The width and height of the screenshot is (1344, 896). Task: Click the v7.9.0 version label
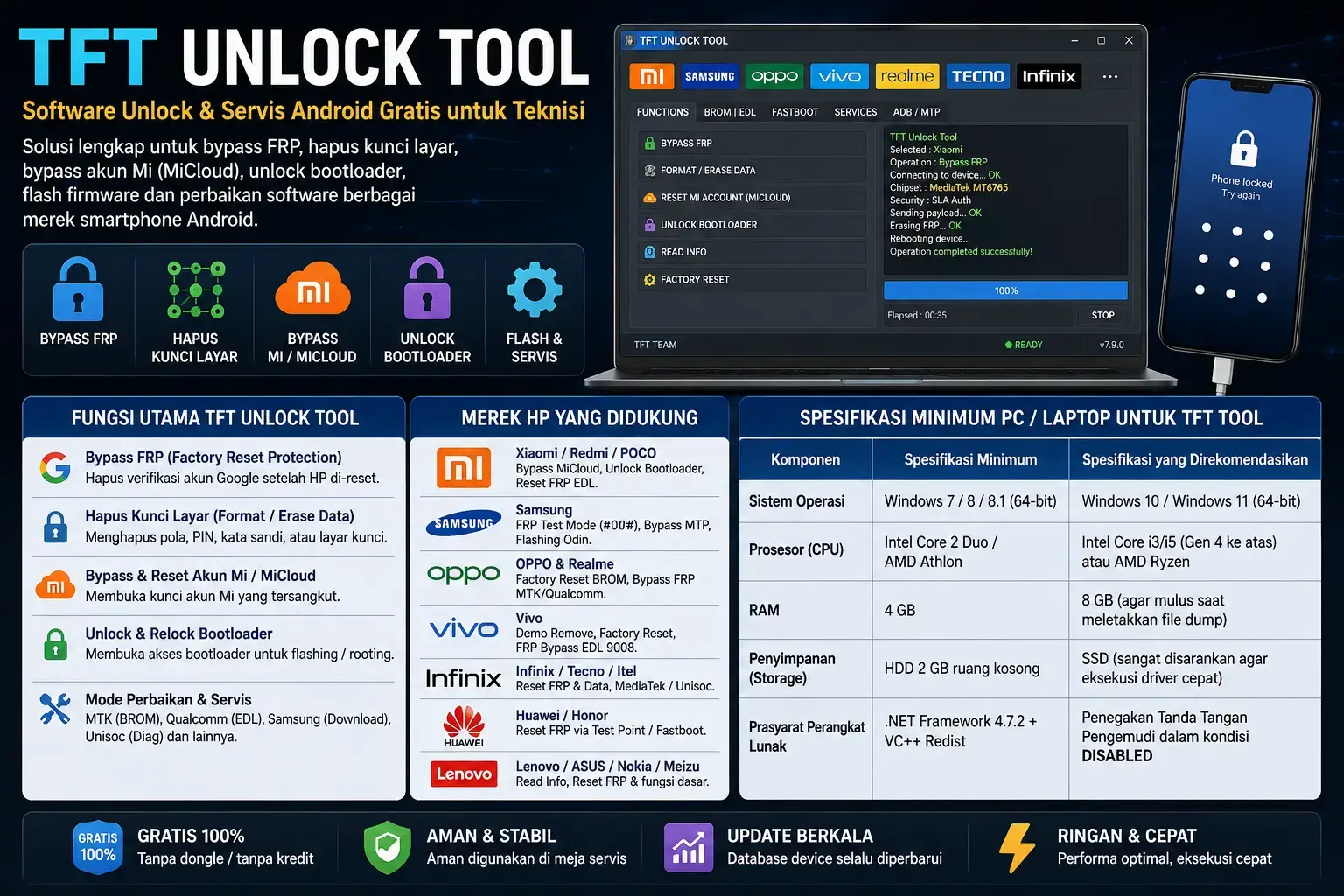point(1111,345)
